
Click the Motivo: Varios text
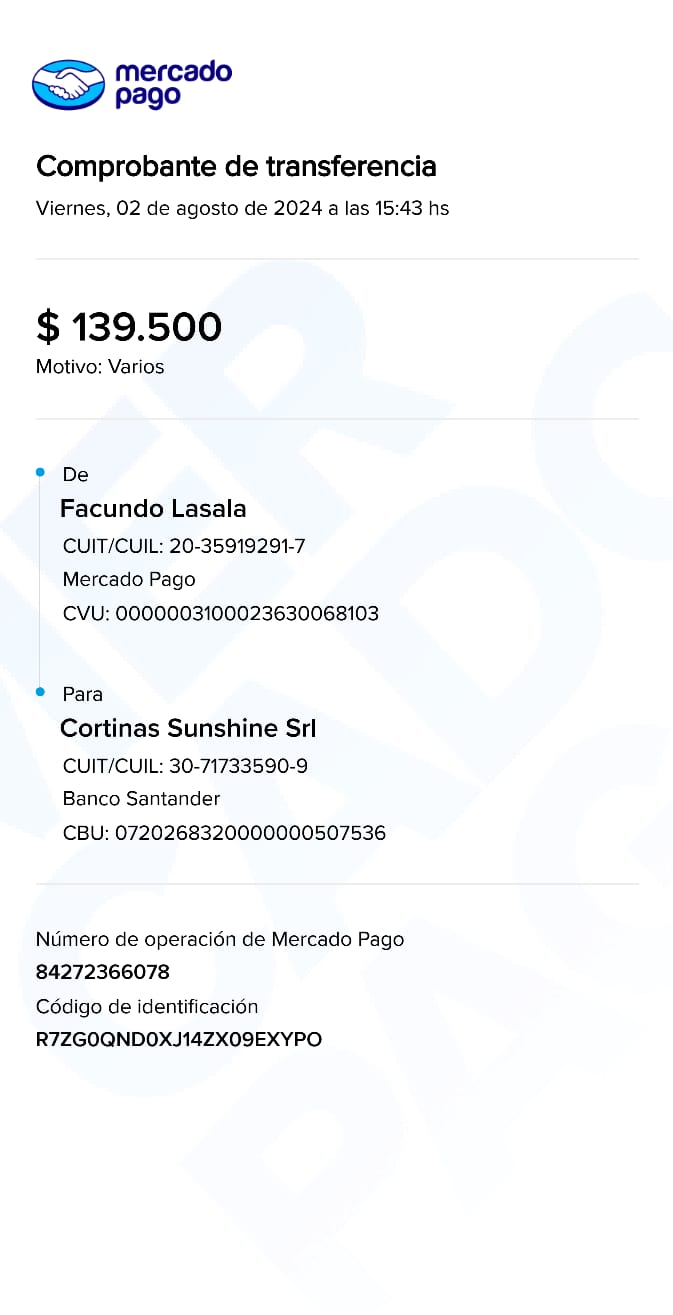pos(100,367)
